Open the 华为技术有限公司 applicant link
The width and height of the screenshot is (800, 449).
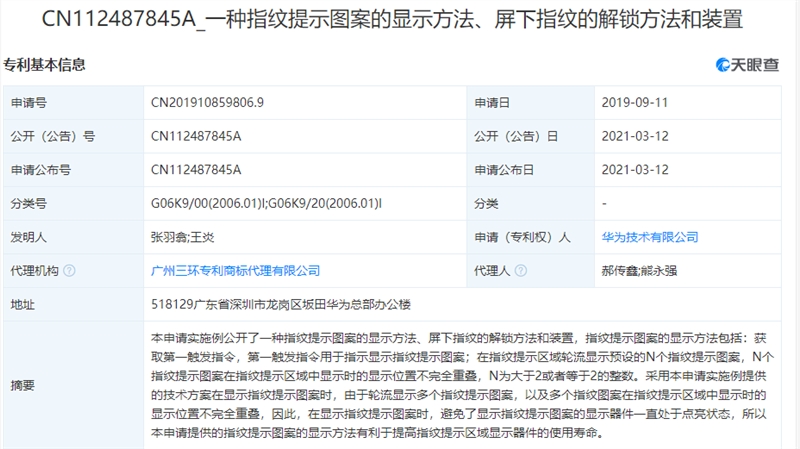(x=649, y=237)
